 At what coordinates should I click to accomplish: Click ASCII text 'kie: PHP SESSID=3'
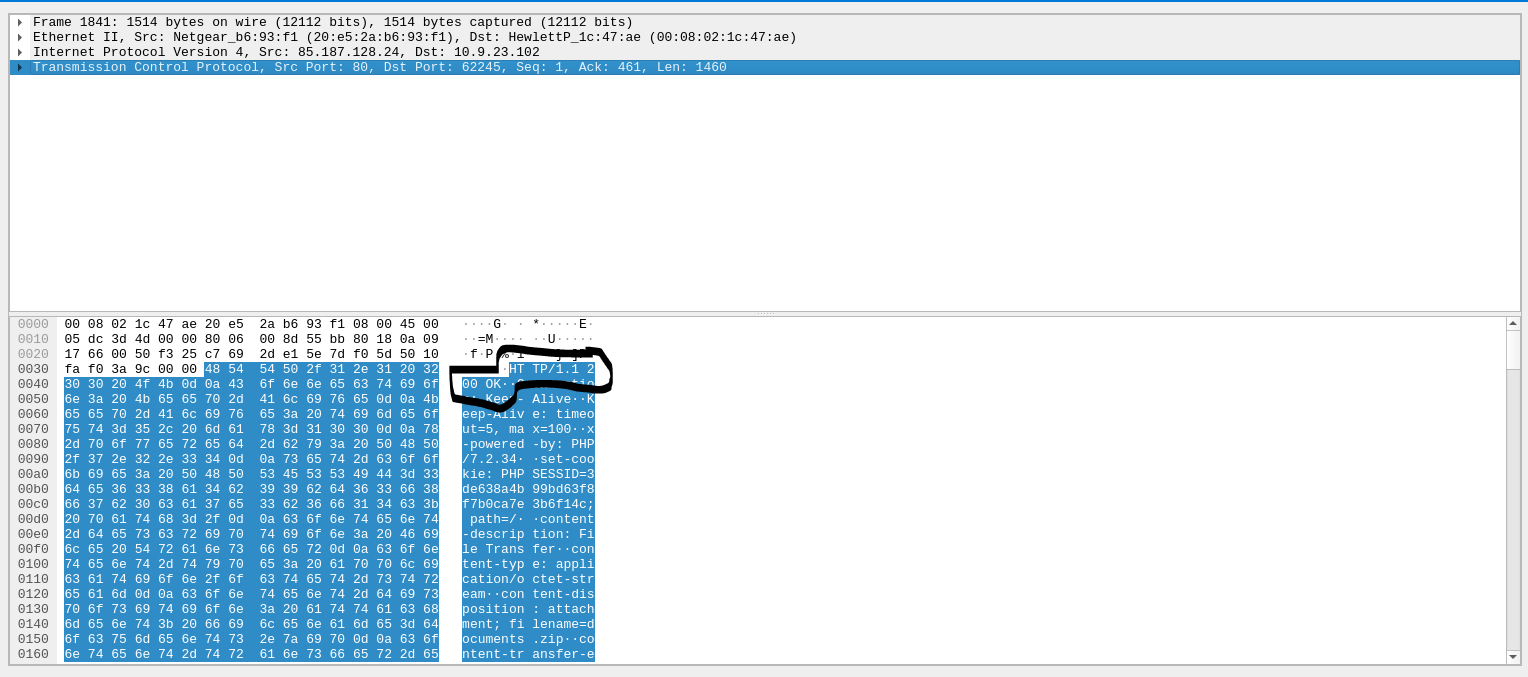[528, 474]
